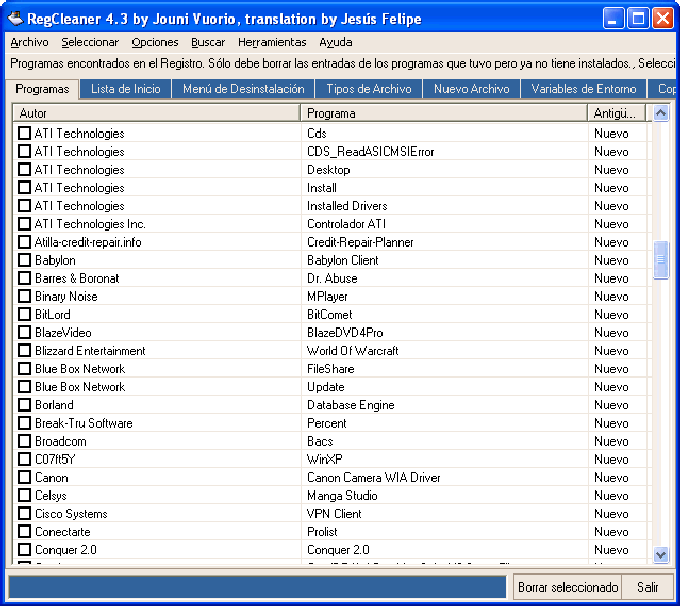Check the BlazeVideo entry checkbox
This screenshot has height=606, width=680.
pyautogui.click(x=25, y=332)
